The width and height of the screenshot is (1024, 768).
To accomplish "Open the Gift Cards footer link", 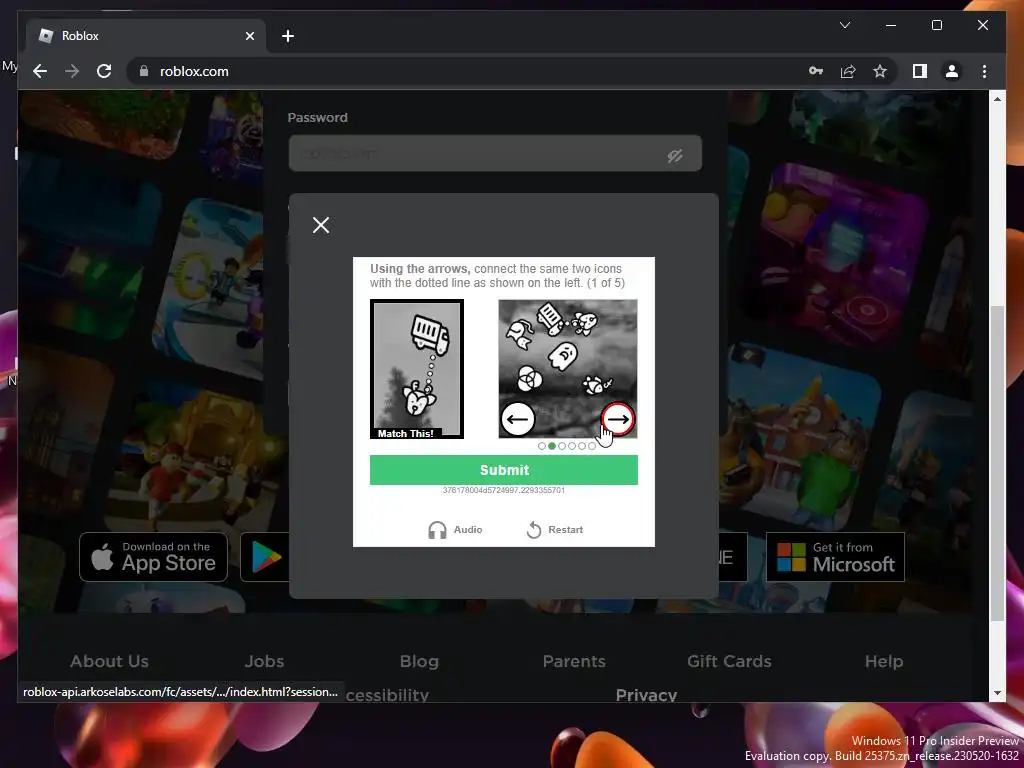I will coord(729,662).
